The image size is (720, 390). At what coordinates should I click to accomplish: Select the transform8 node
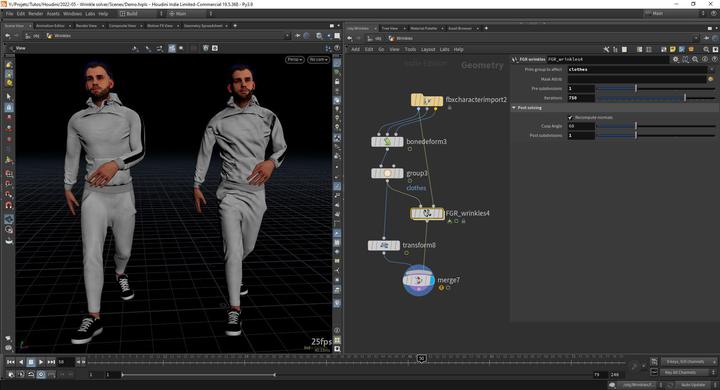[383, 245]
